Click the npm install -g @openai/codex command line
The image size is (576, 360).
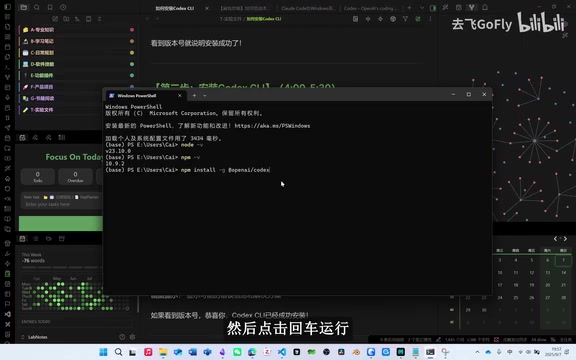[x=225, y=170]
